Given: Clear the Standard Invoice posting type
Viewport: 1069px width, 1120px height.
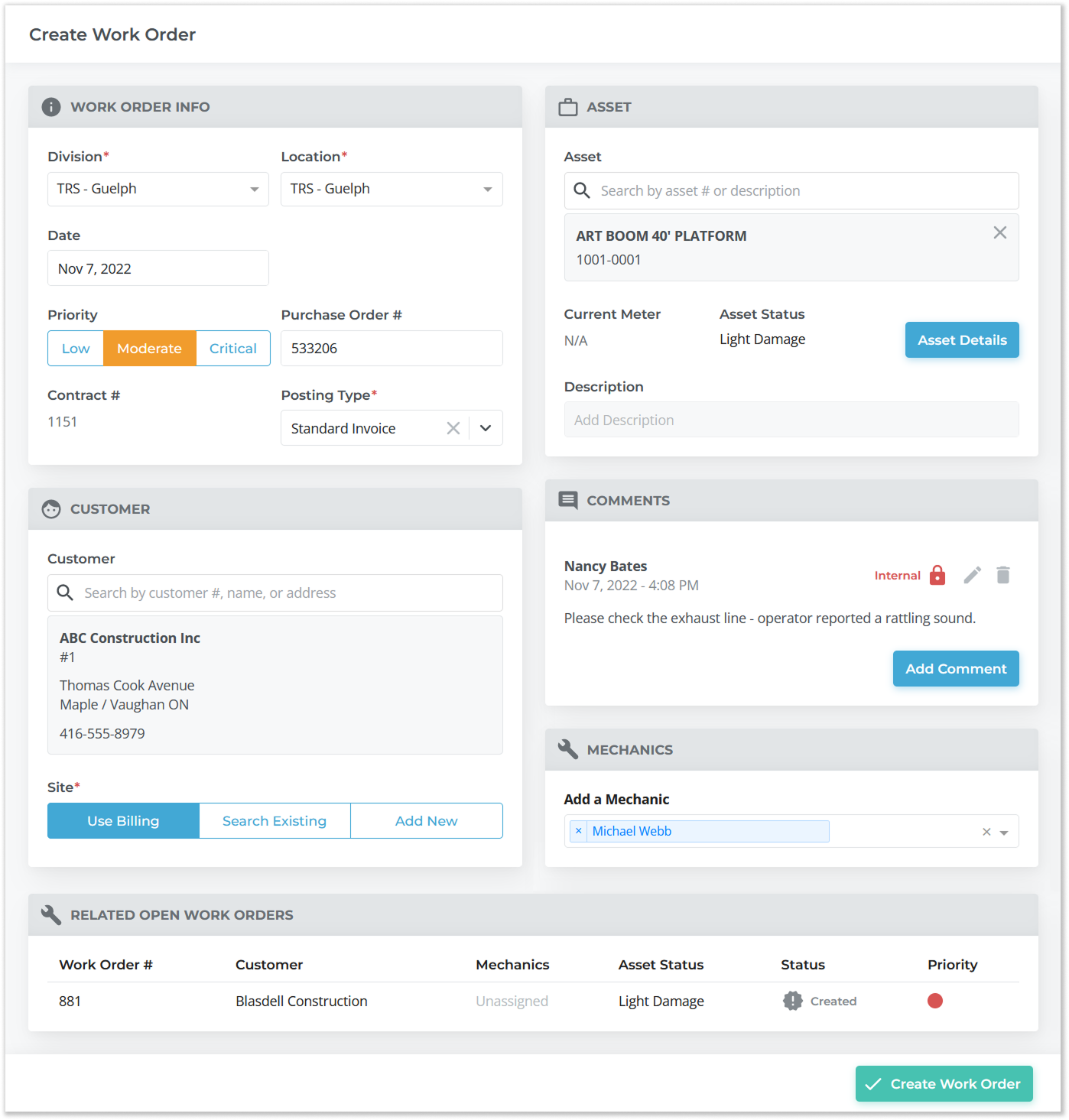Looking at the screenshot, I should coord(453,428).
